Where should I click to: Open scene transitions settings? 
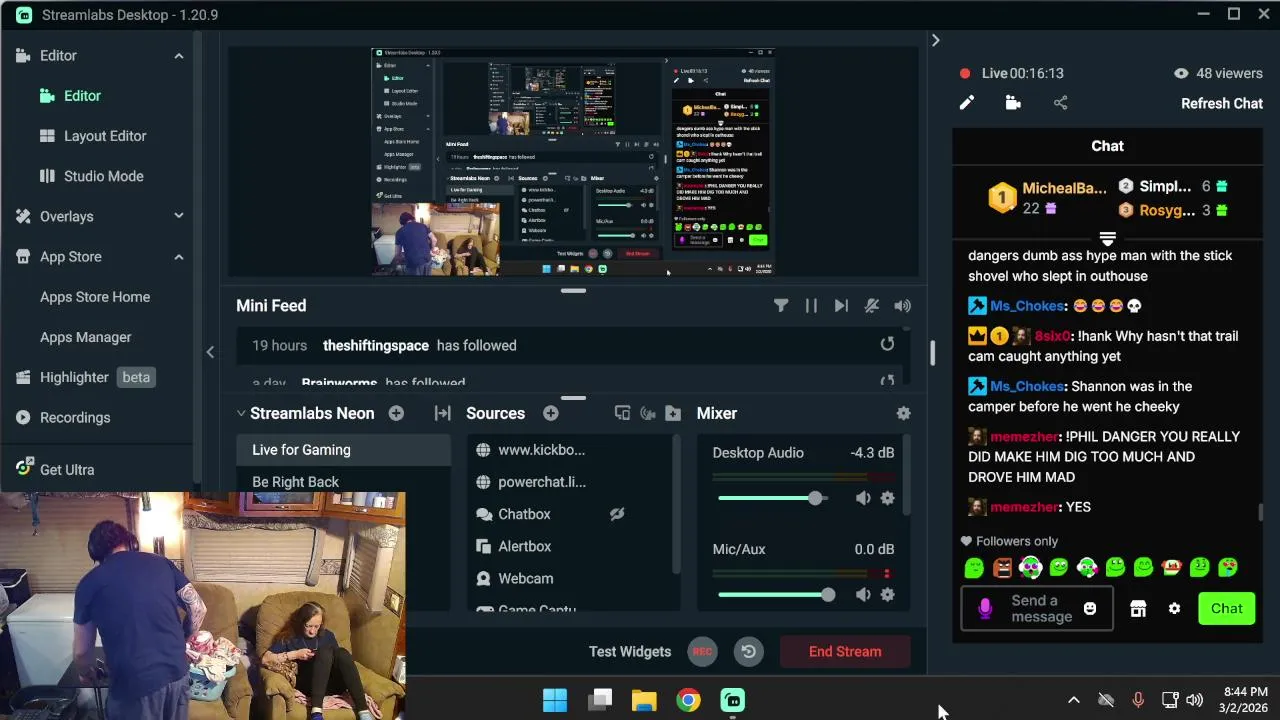coord(442,413)
